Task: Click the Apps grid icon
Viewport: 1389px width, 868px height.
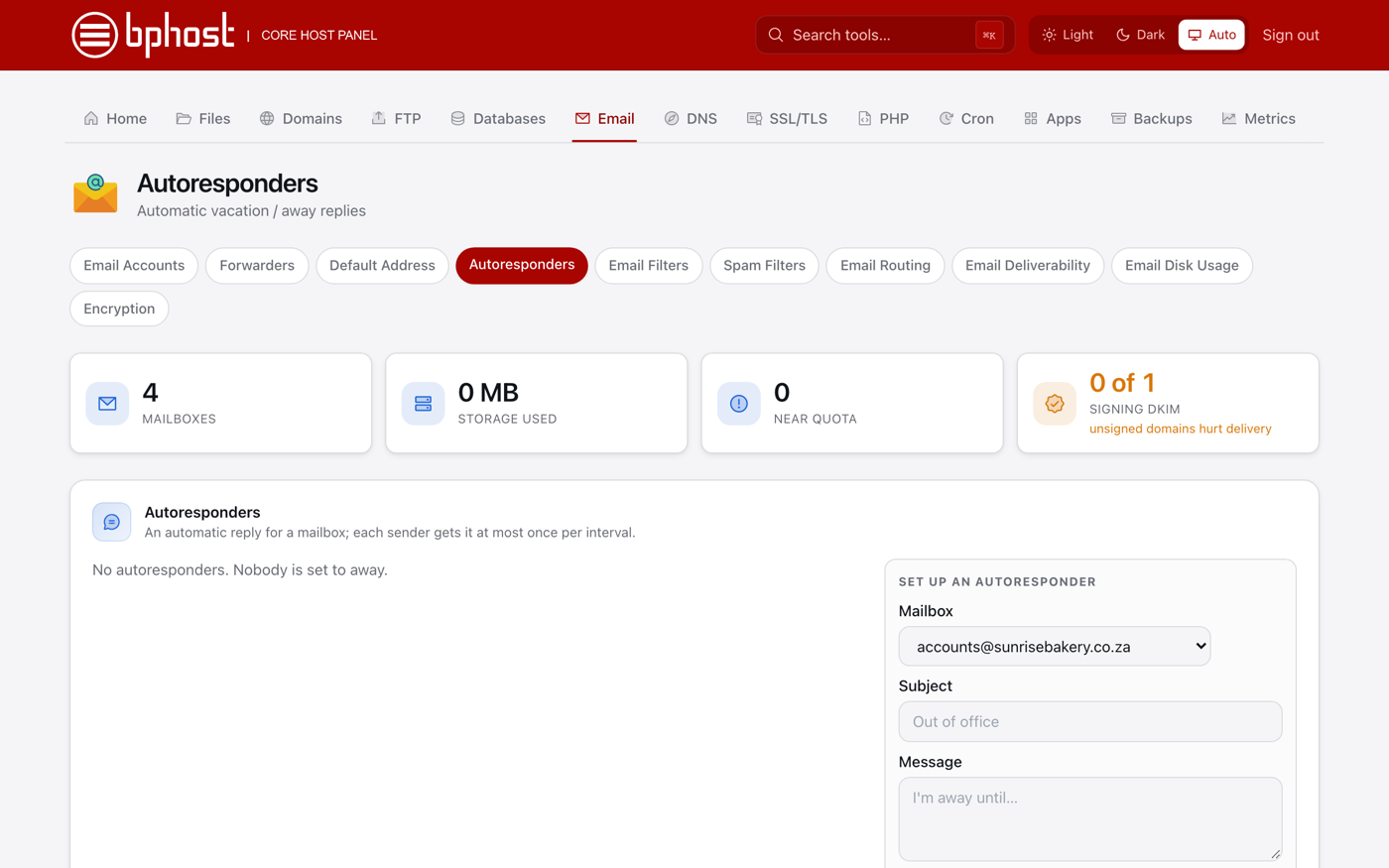Action: point(1031,118)
